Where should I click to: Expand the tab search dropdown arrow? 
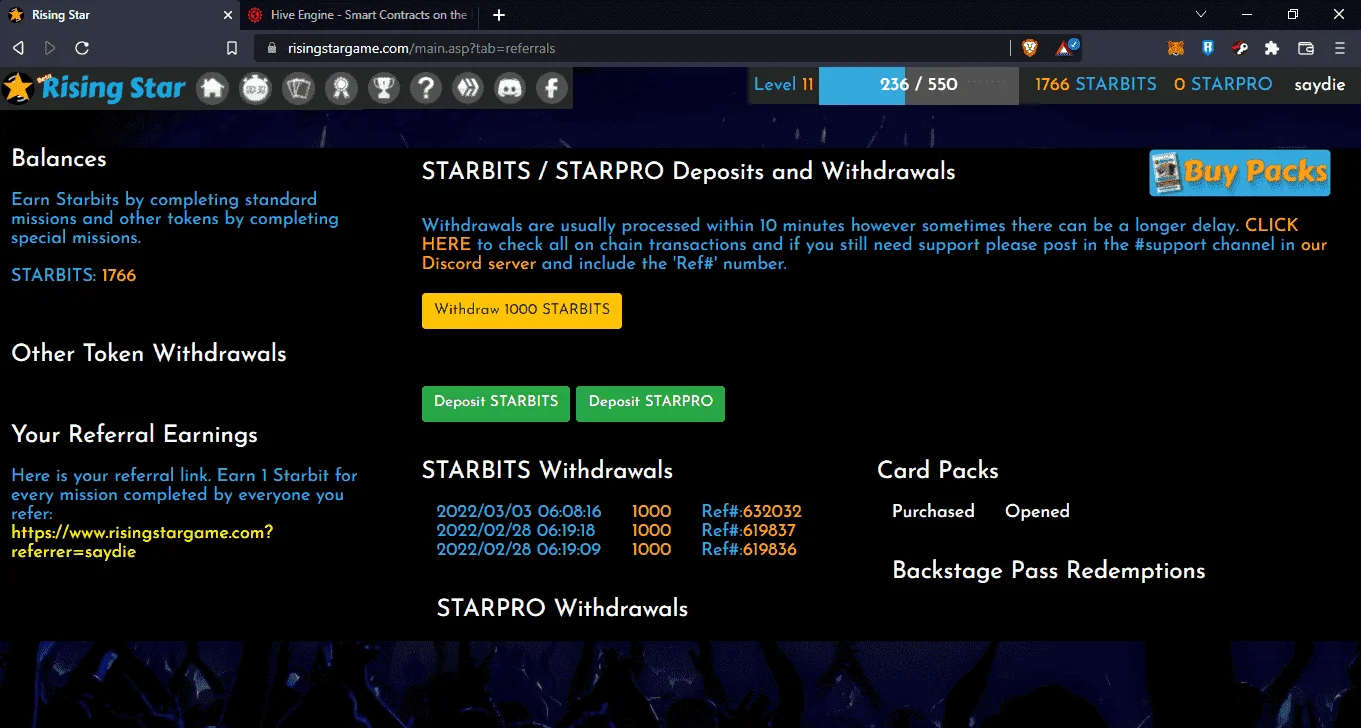click(x=1201, y=15)
